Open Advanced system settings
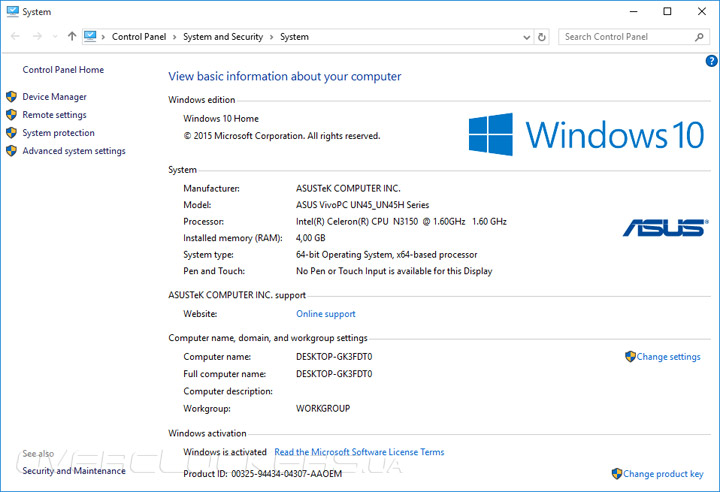The height and width of the screenshot is (492, 720). [74, 151]
